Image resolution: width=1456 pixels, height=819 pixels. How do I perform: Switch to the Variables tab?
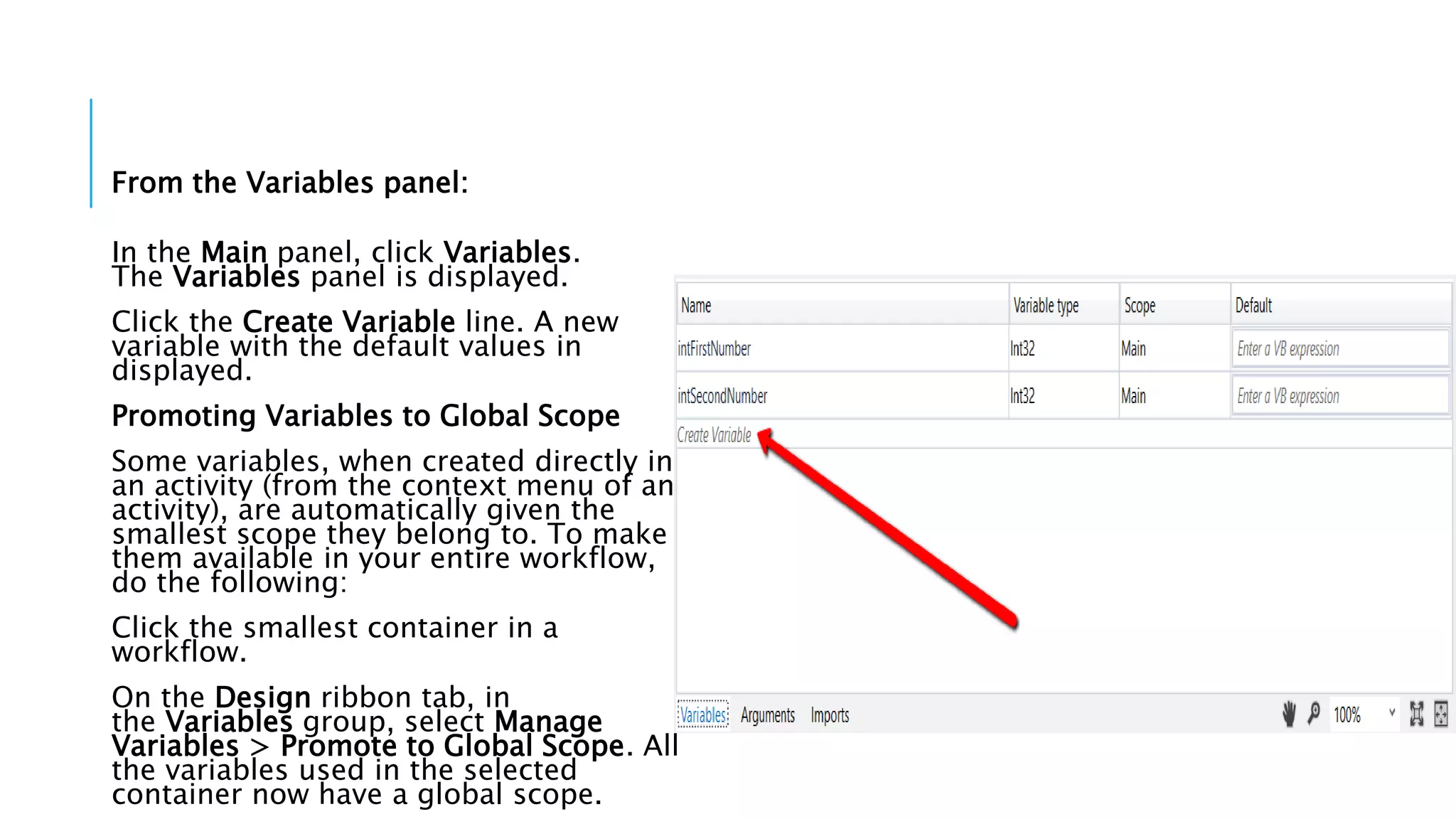pos(702,714)
